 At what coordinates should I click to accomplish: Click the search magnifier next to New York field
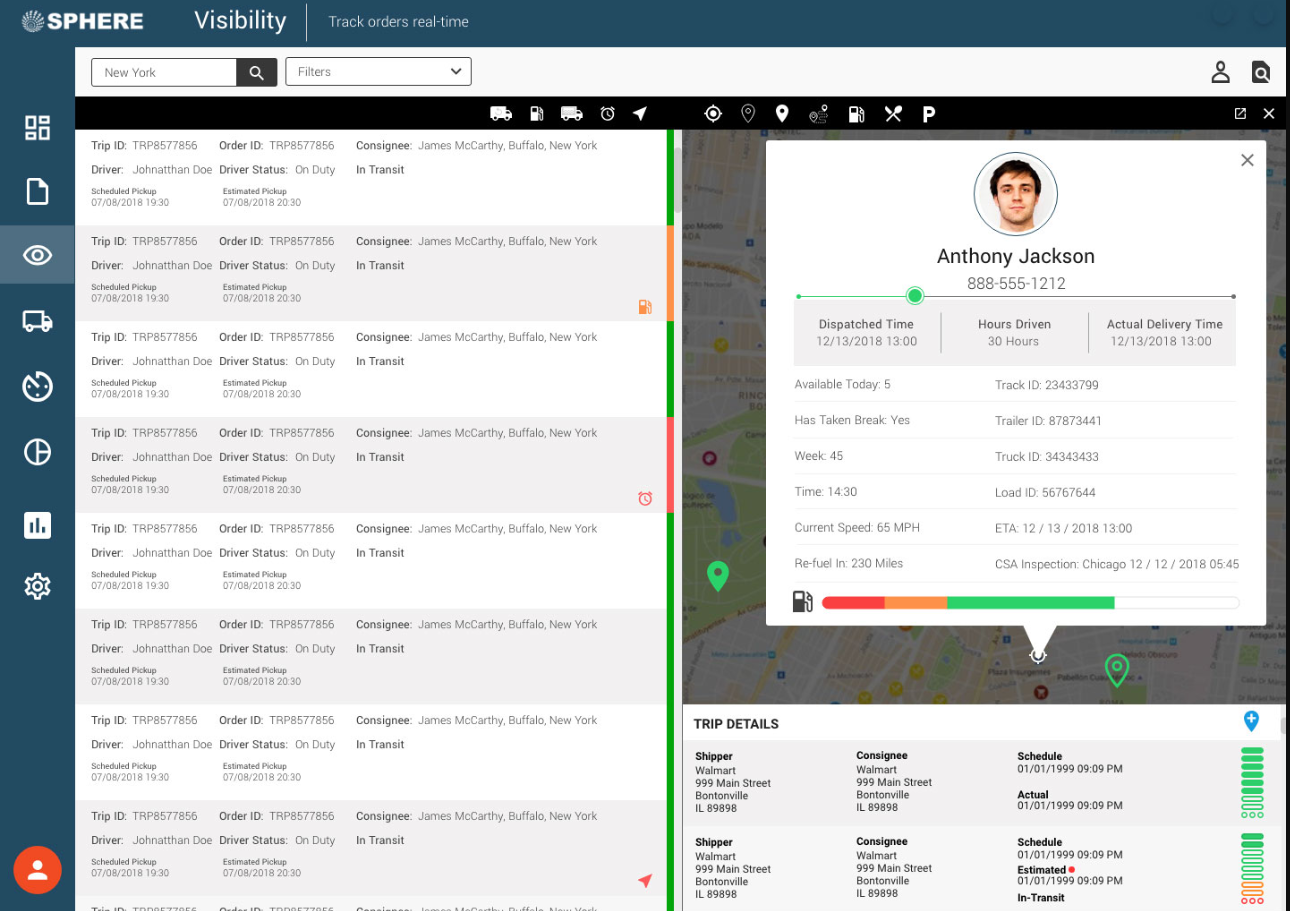click(x=256, y=71)
